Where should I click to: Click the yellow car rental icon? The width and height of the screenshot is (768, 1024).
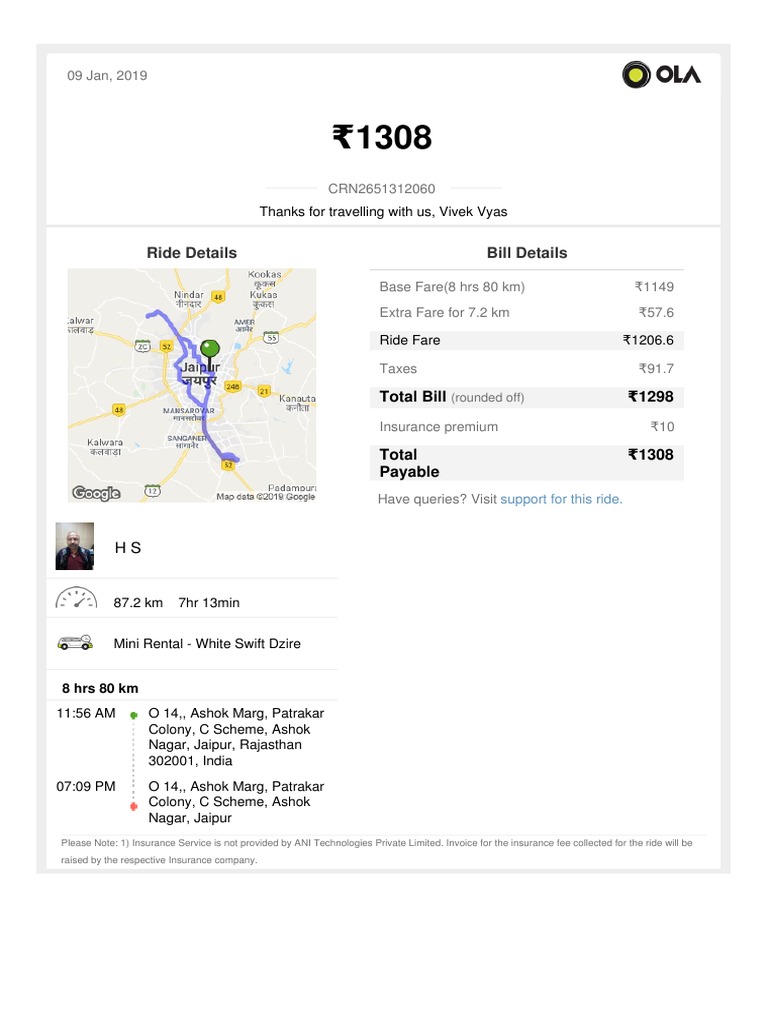(75, 643)
